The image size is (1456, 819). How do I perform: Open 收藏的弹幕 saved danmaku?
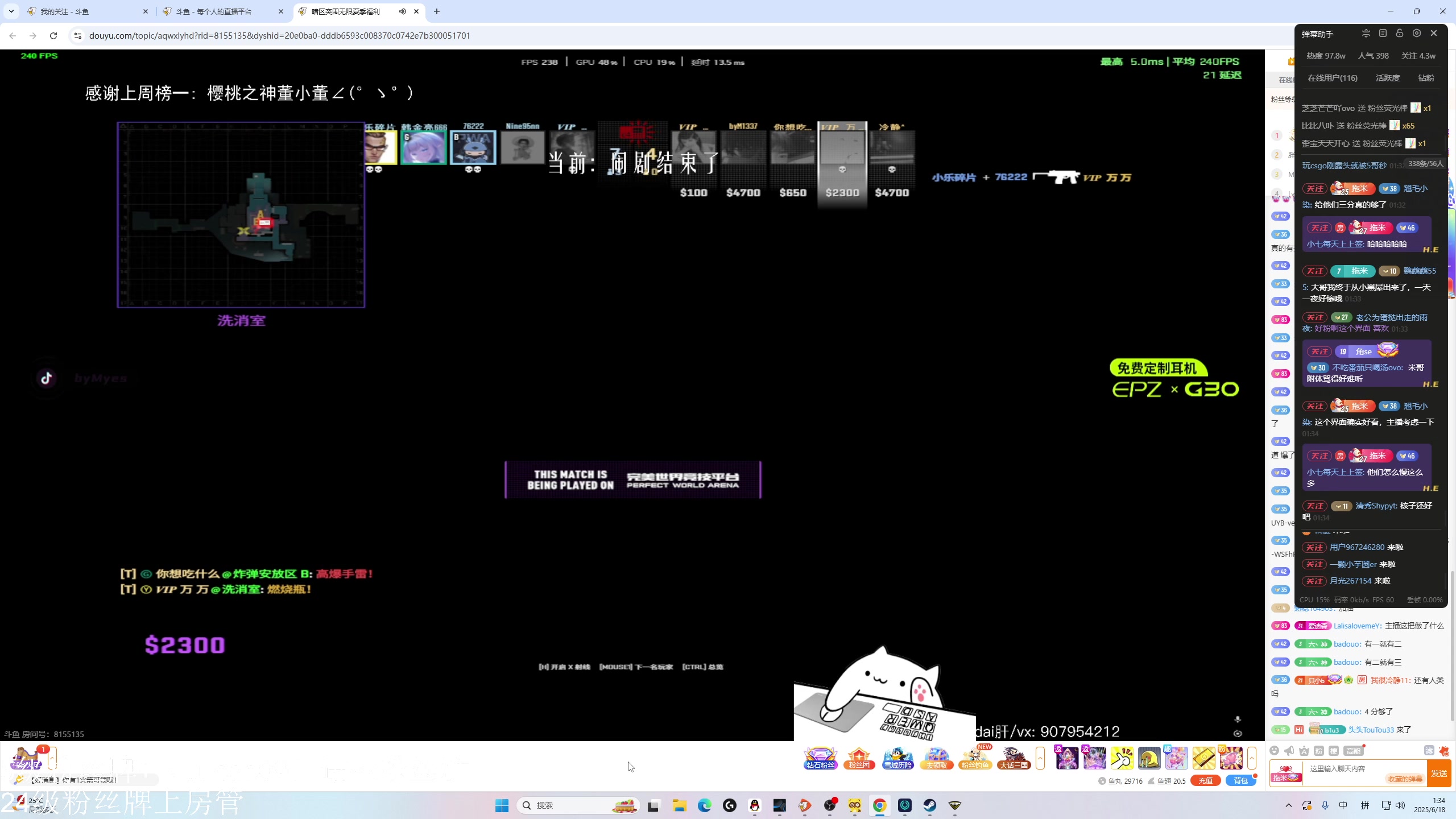coord(1405,779)
